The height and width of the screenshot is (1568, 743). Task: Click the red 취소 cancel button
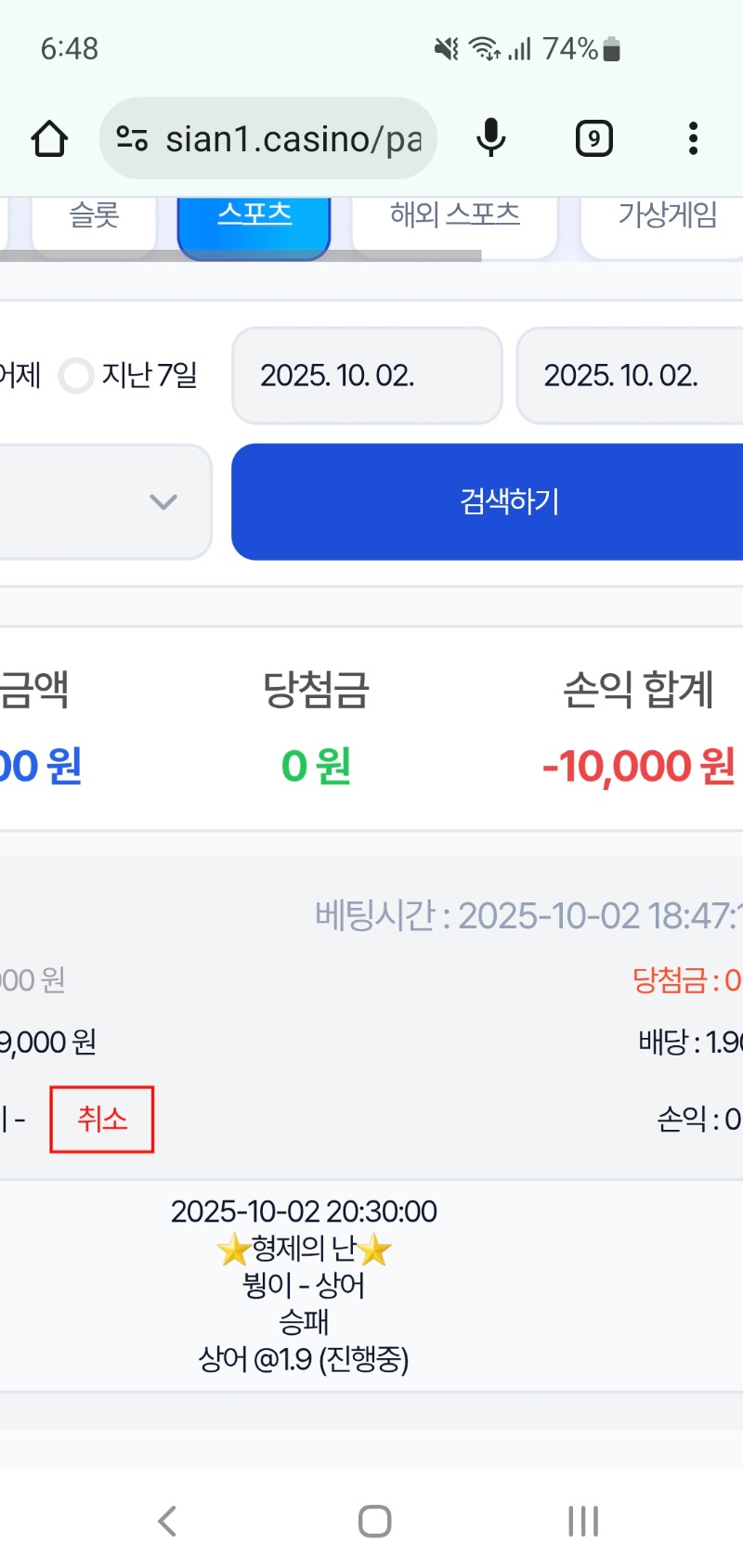pyautogui.click(x=101, y=1119)
